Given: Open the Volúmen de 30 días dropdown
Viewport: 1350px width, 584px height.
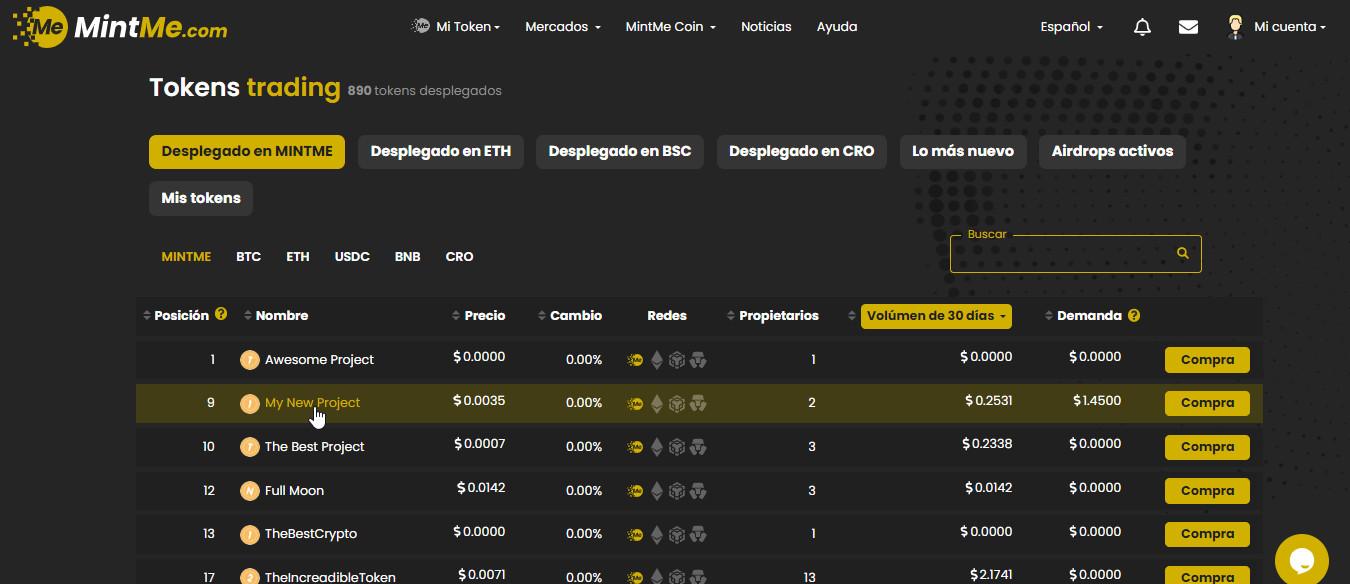Looking at the screenshot, I should coord(936,315).
